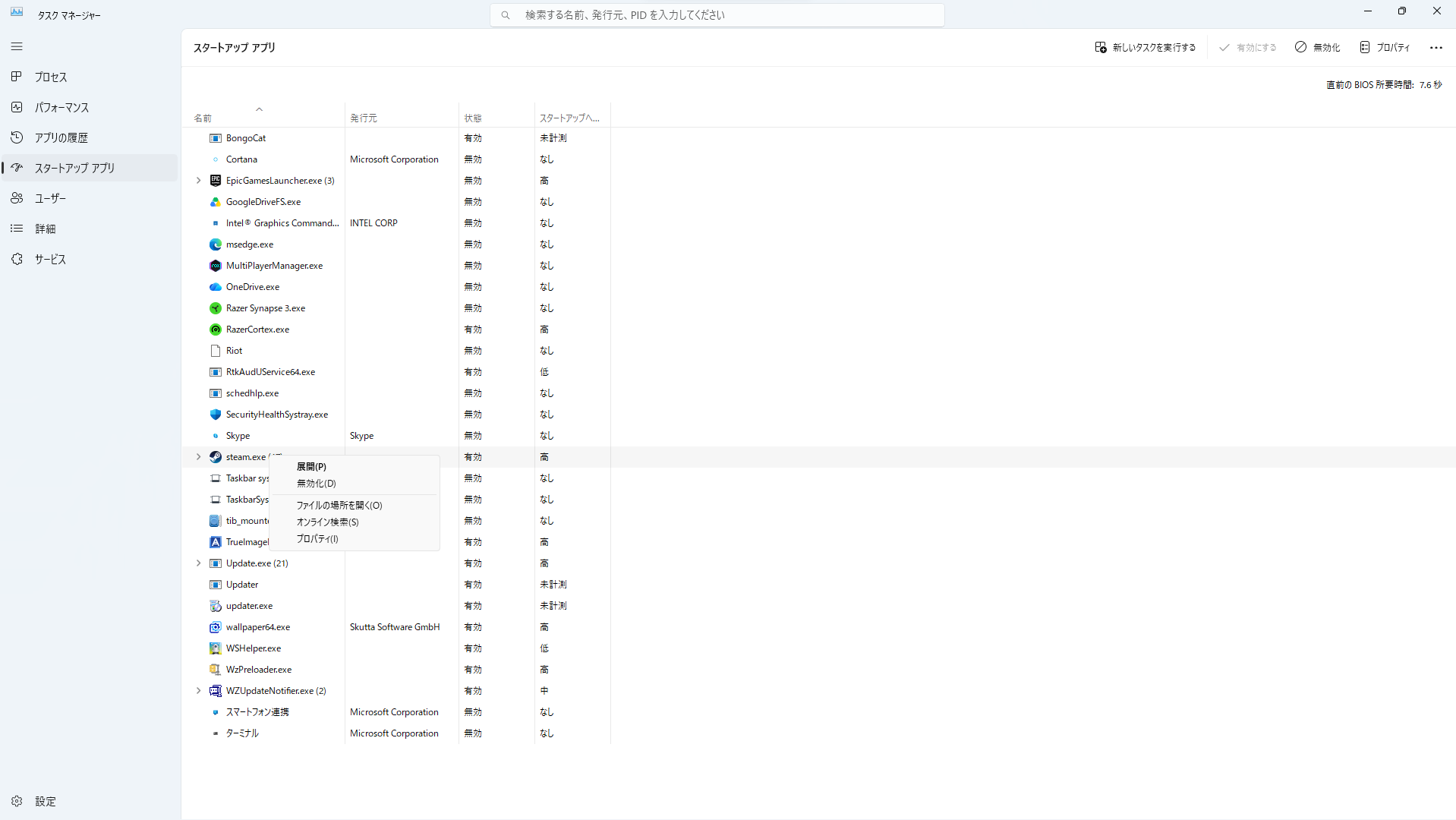Sort by 発行元 column header
The height and width of the screenshot is (820, 1456).
(402, 115)
